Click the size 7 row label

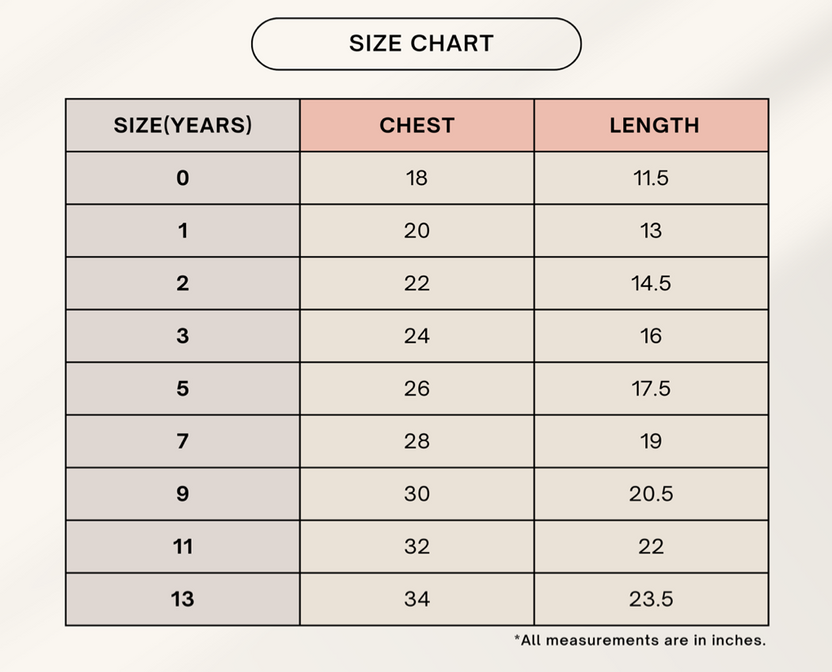[x=183, y=441]
